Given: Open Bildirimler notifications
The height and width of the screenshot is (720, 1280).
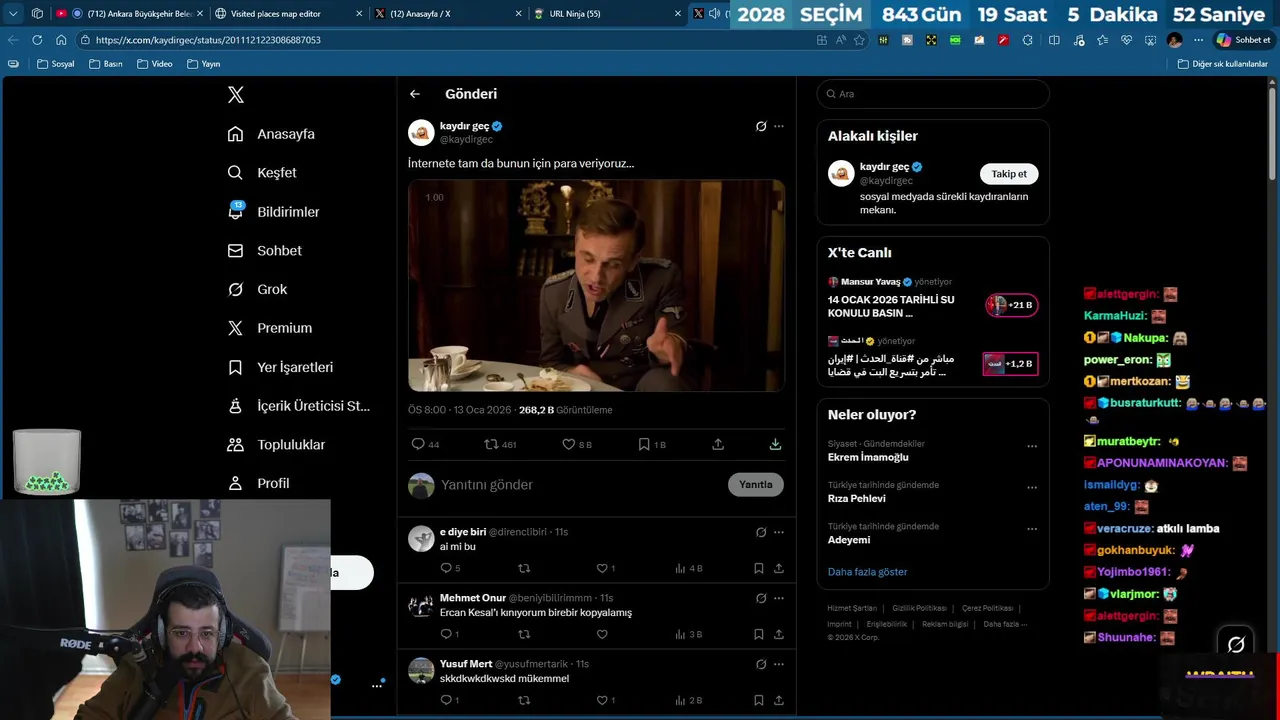Looking at the screenshot, I should click(274, 212).
